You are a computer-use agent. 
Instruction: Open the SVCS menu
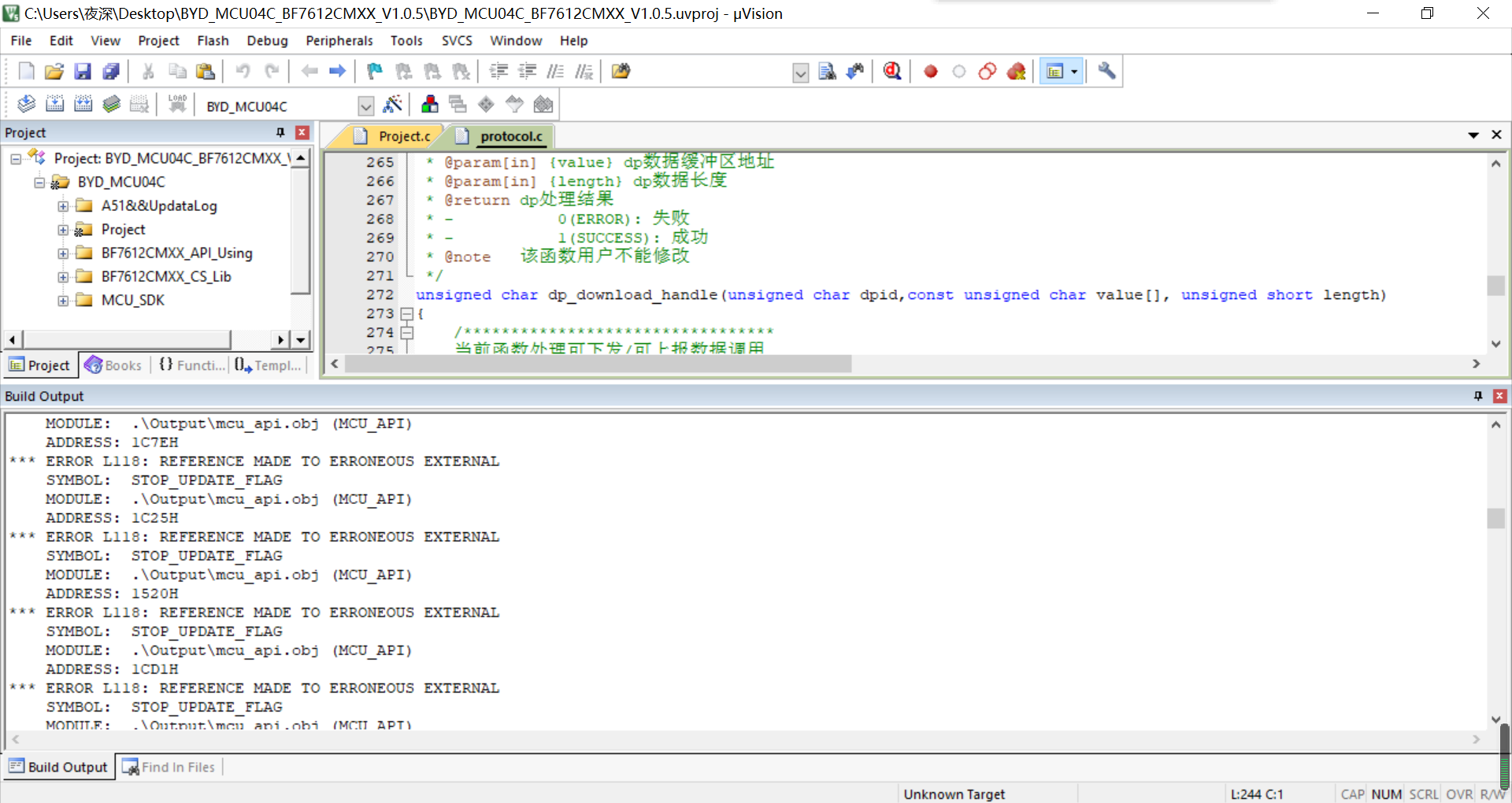point(457,41)
